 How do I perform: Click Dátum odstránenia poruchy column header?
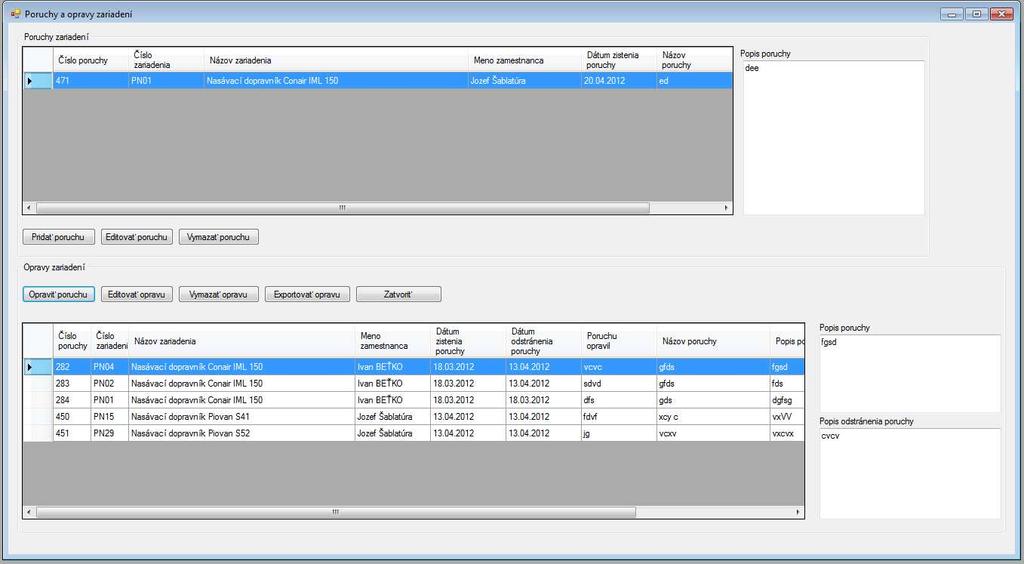point(543,341)
